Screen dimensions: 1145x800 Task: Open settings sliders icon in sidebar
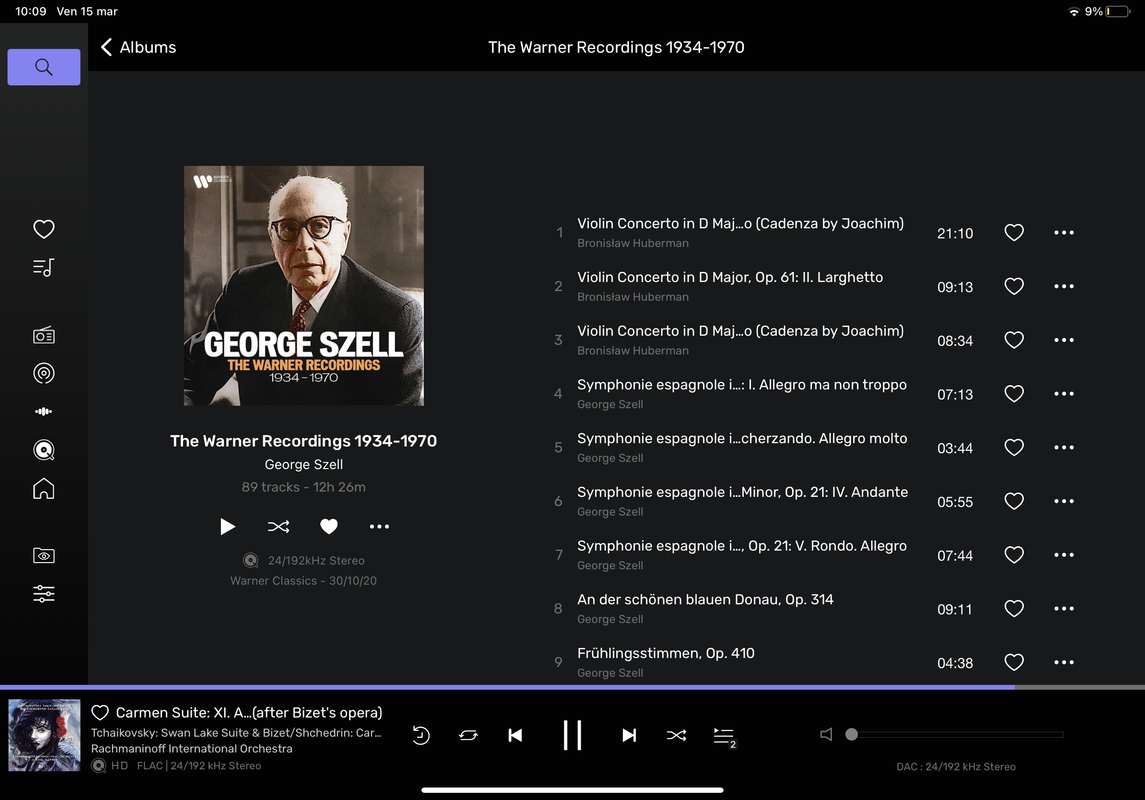pos(44,593)
